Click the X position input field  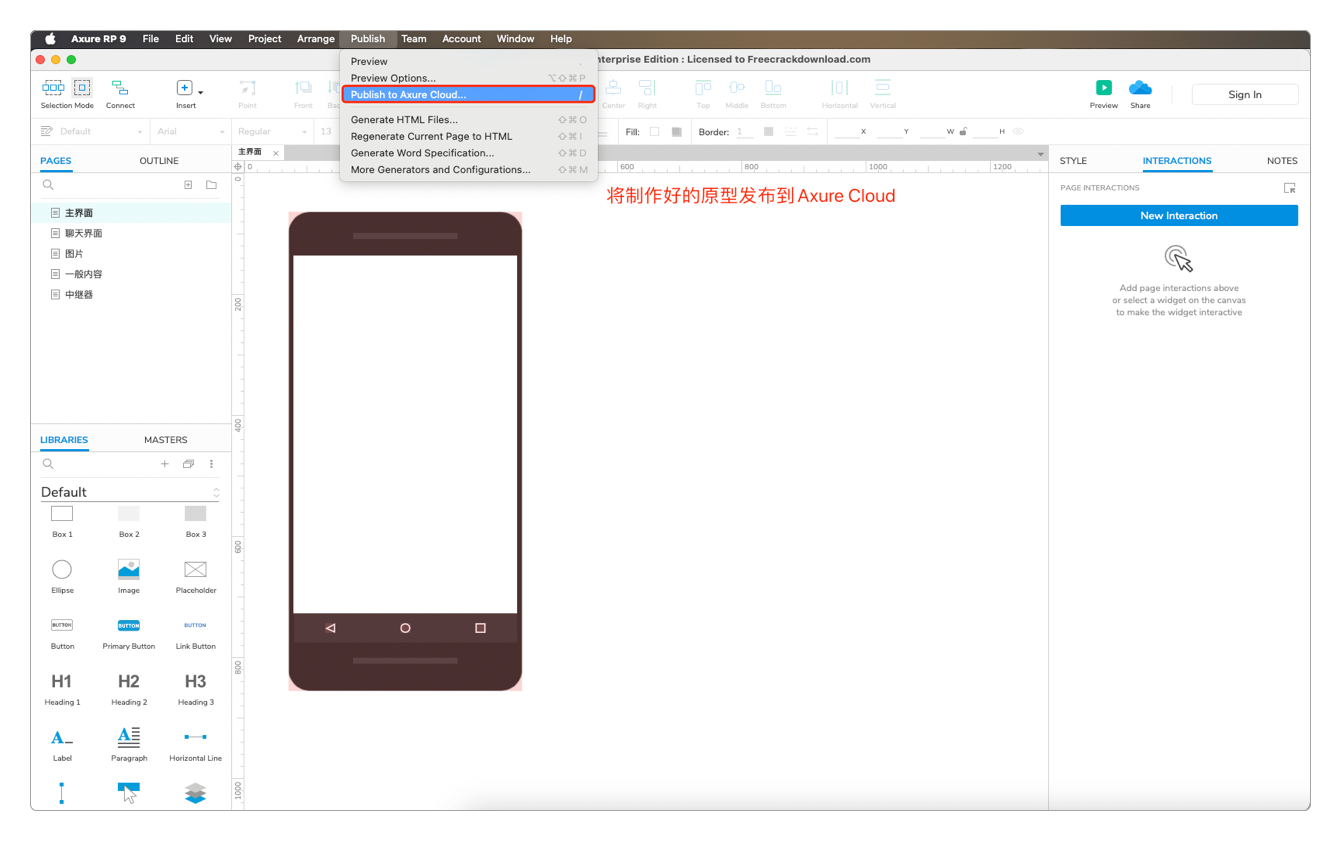click(846, 131)
